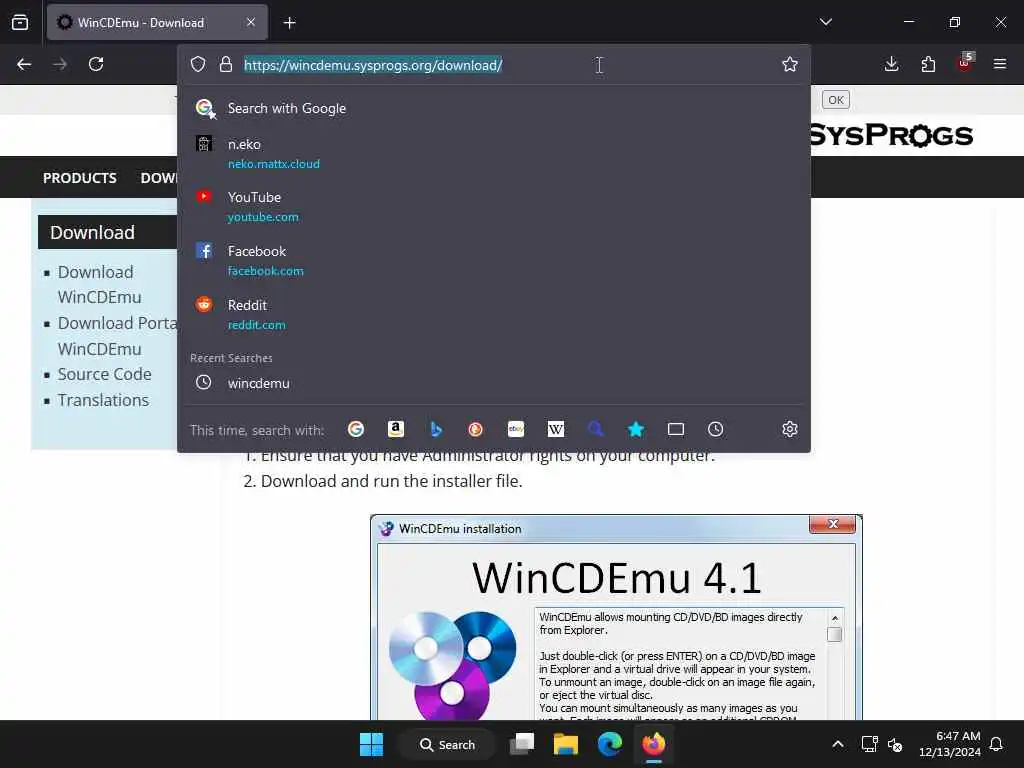The width and height of the screenshot is (1024, 768).
Task: Search this time in history (clock icon)
Action: 716,429
